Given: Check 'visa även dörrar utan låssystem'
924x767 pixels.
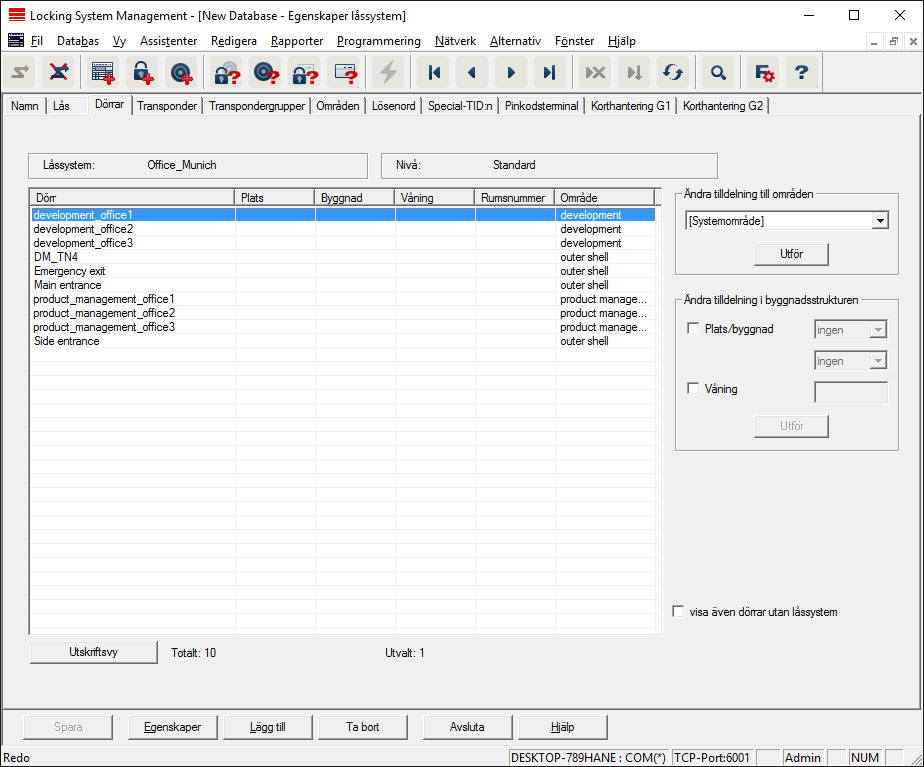Looking at the screenshot, I should click(679, 611).
